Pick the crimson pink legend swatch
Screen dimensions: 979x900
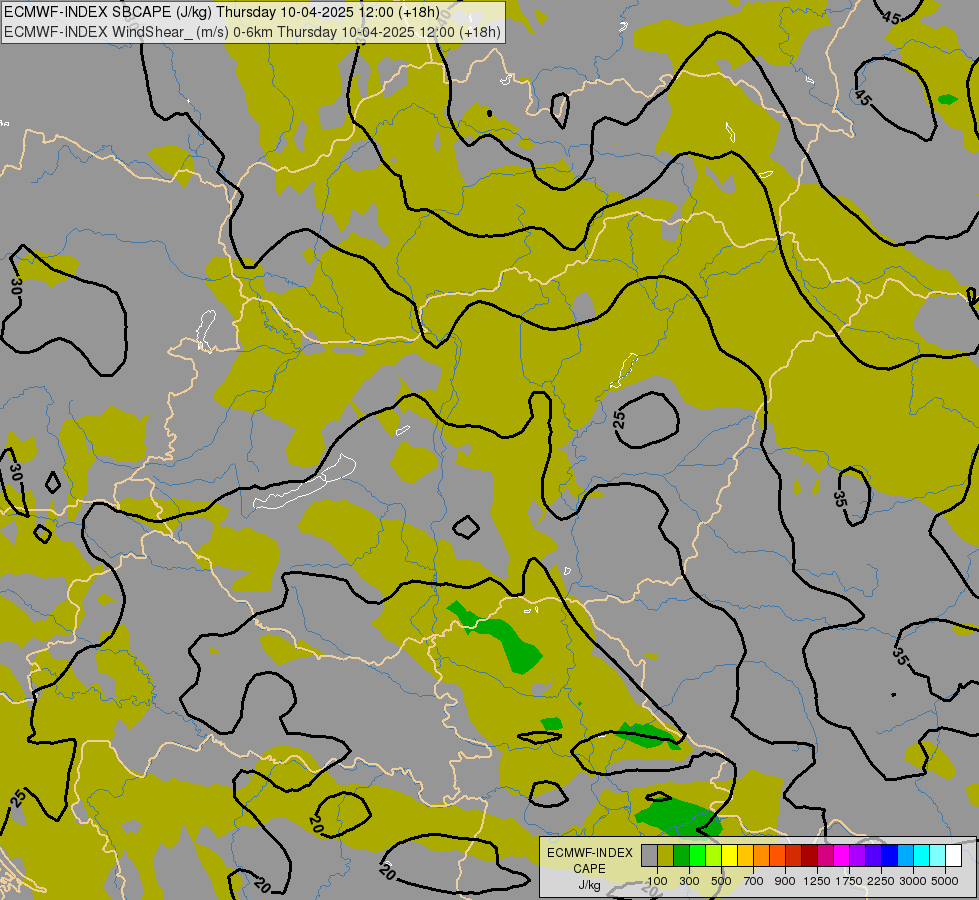[825, 855]
